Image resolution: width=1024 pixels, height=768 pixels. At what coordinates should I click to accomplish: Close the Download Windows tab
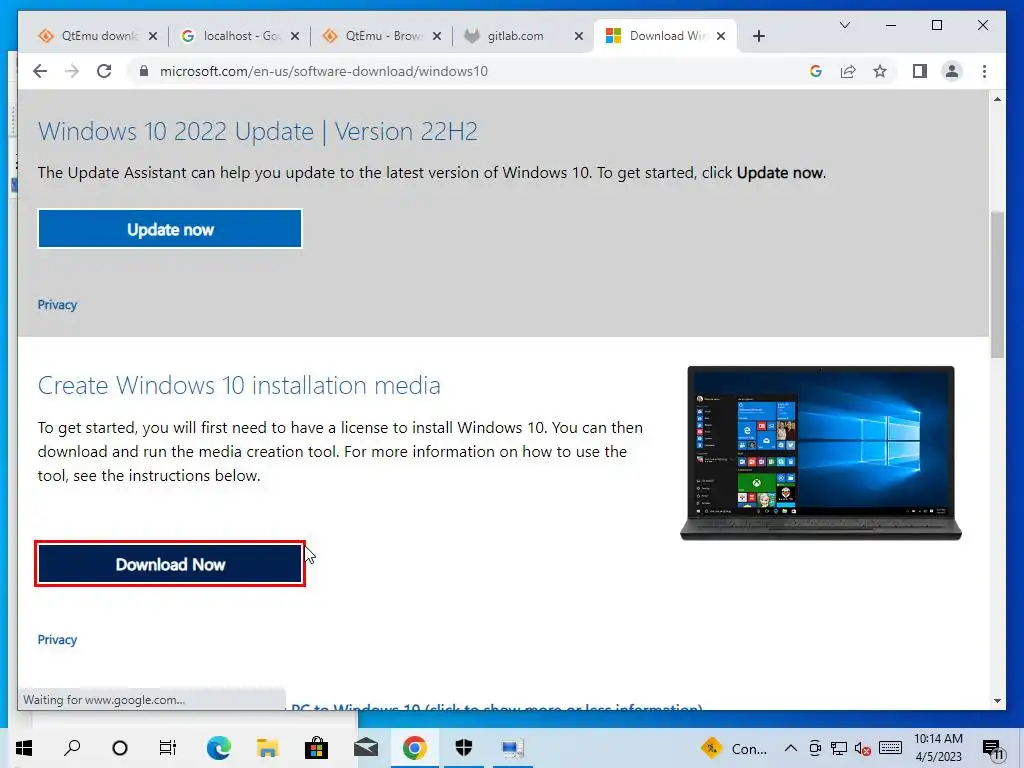tap(721, 36)
